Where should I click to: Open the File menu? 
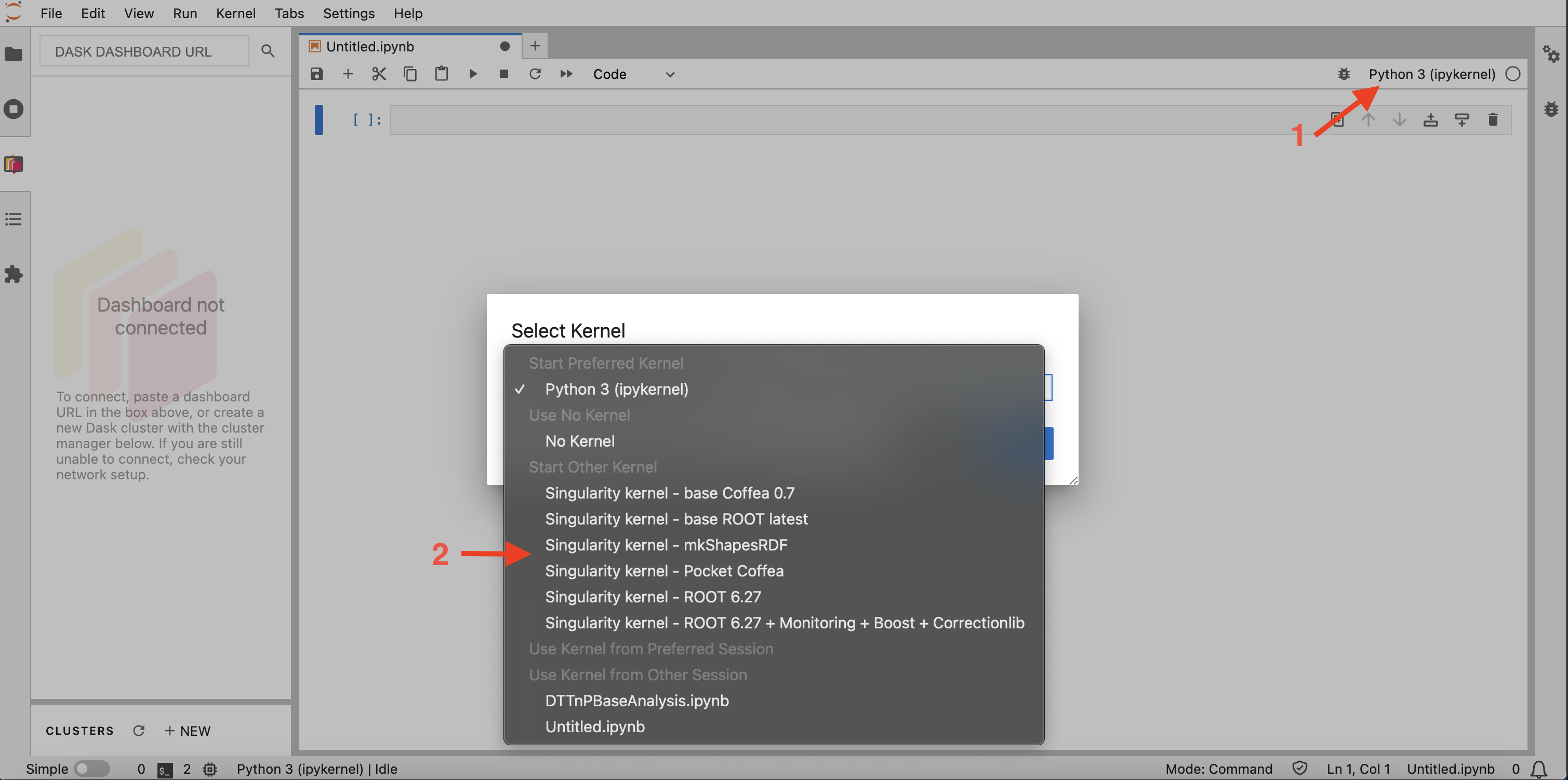[x=51, y=13]
